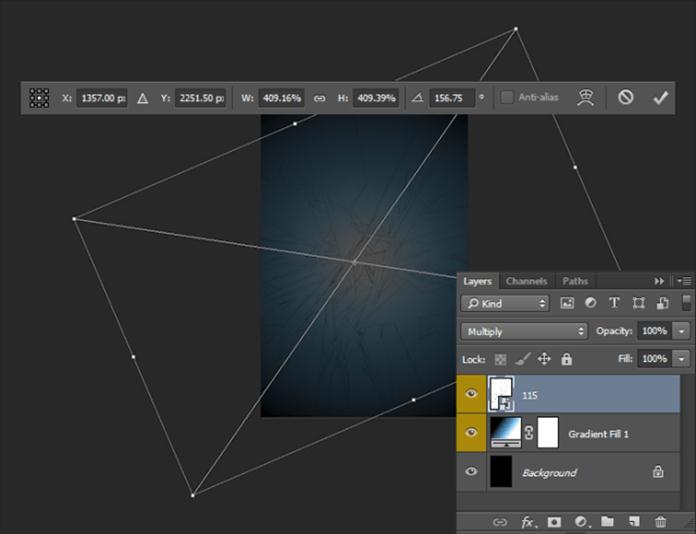Switch to warp mode icon

tap(586, 98)
